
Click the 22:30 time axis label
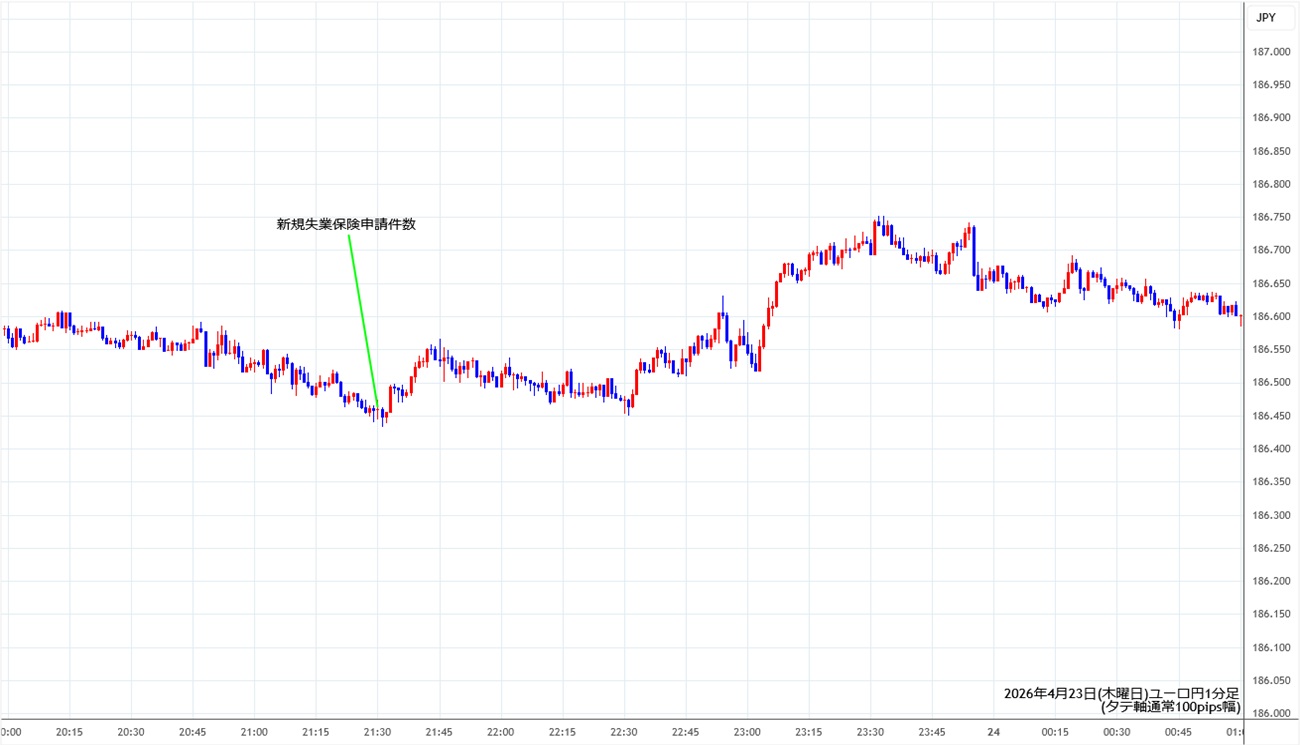[625, 732]
